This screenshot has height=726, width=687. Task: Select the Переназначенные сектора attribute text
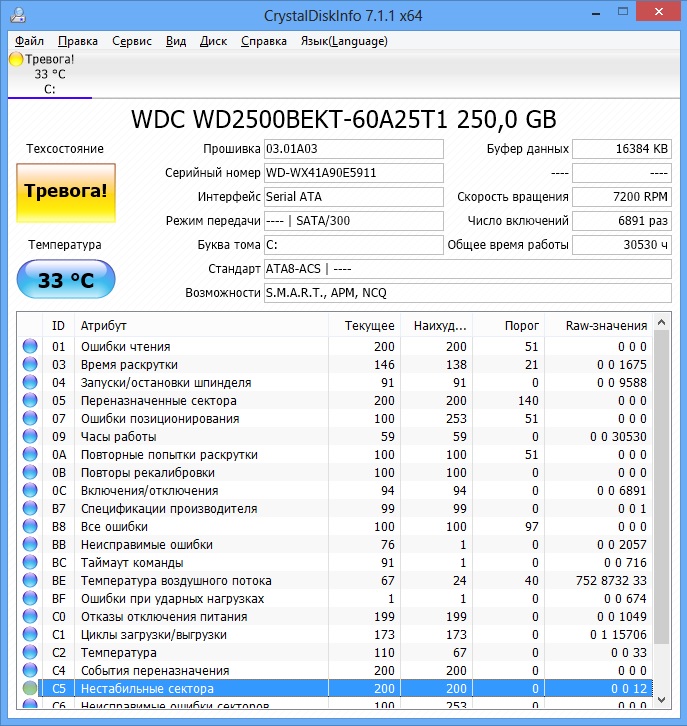(x=159, y=401)
